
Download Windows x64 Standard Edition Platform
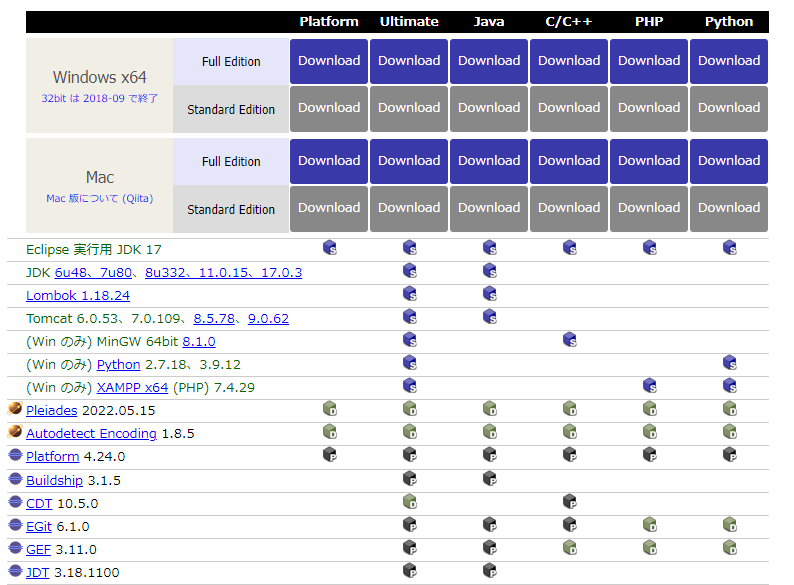coord(329,108)
